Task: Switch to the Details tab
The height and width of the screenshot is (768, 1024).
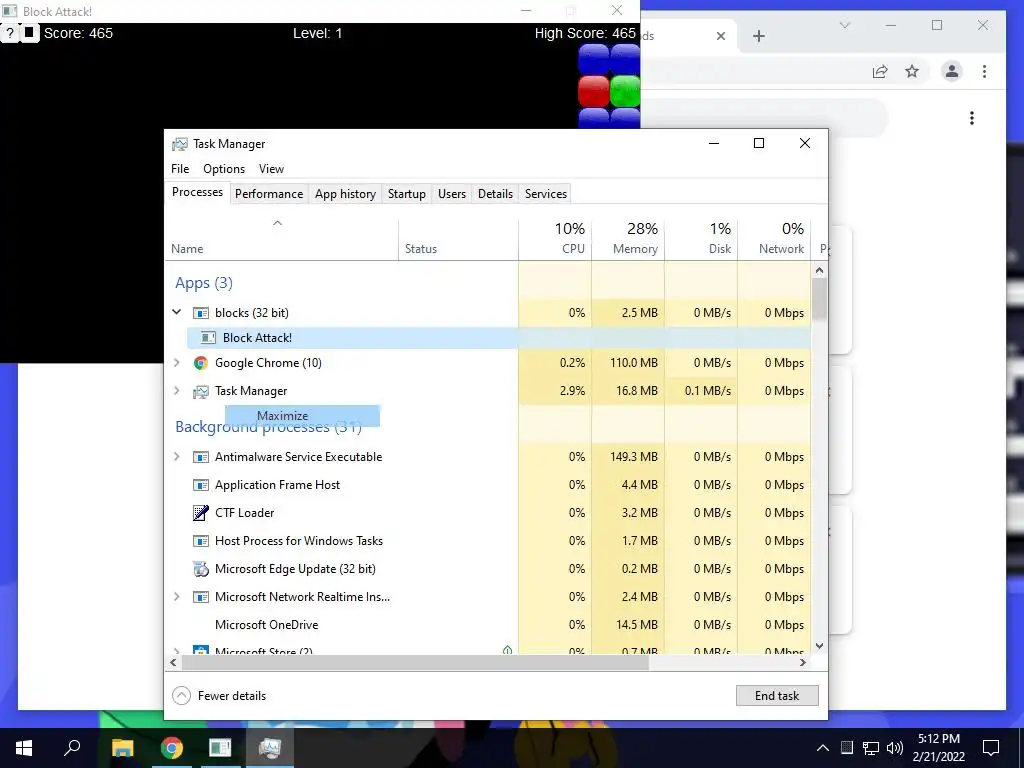Action: (495, 194)
